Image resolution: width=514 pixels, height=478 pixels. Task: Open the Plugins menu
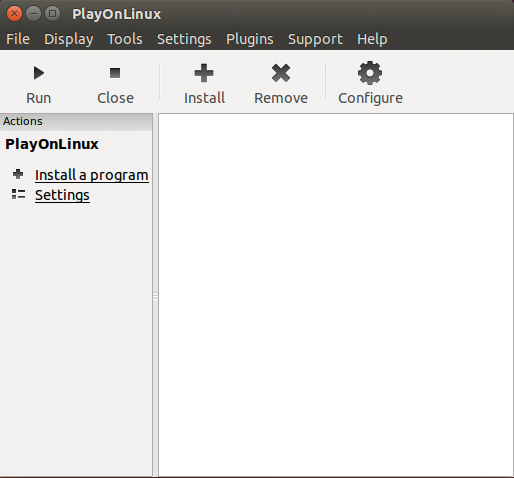(250, 39)
